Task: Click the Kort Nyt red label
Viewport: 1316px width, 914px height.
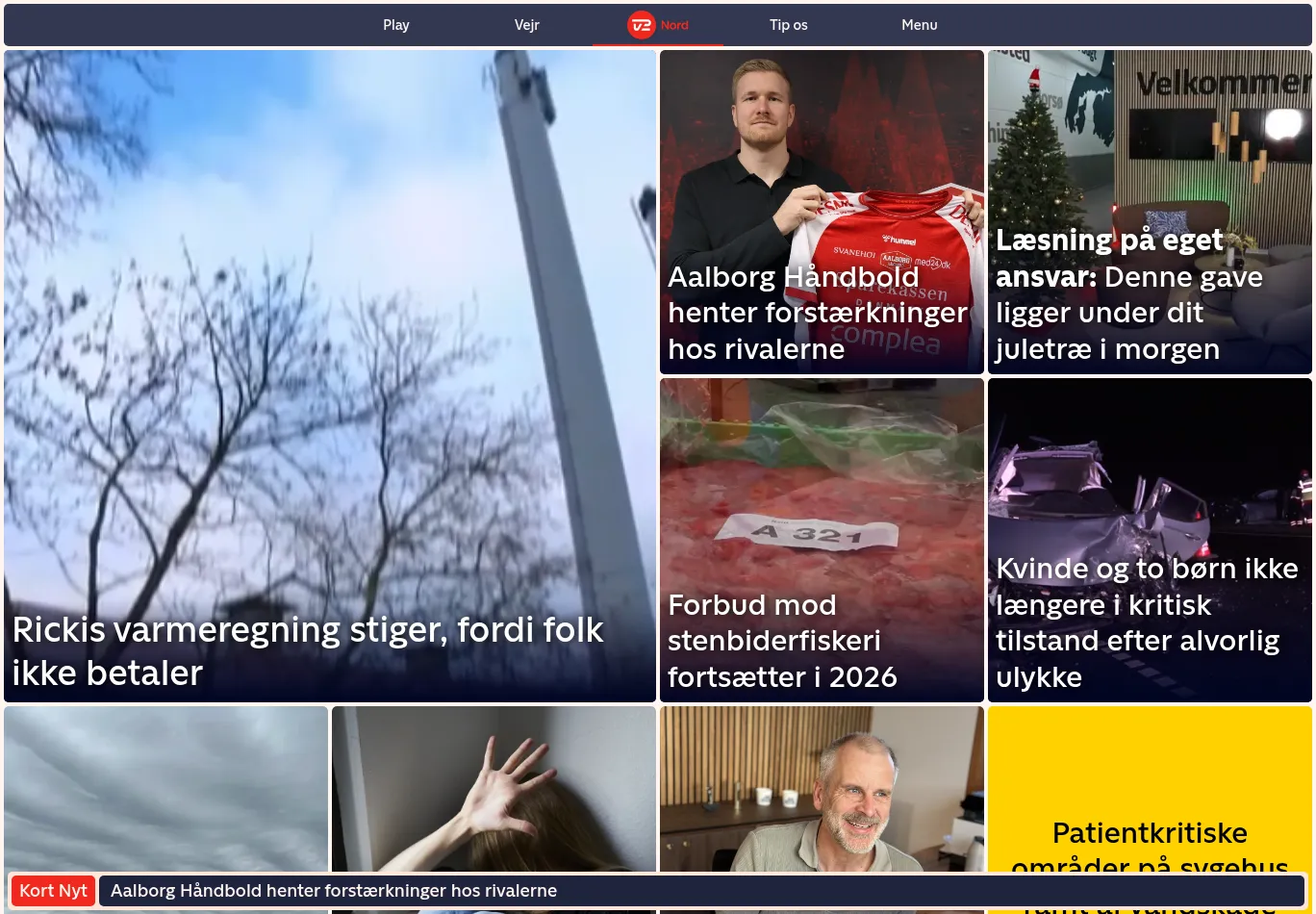Action: click(53, 891)
